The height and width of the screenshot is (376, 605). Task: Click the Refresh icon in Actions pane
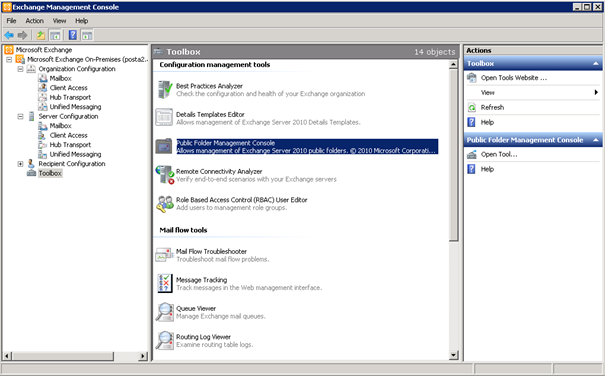[471, 107]
